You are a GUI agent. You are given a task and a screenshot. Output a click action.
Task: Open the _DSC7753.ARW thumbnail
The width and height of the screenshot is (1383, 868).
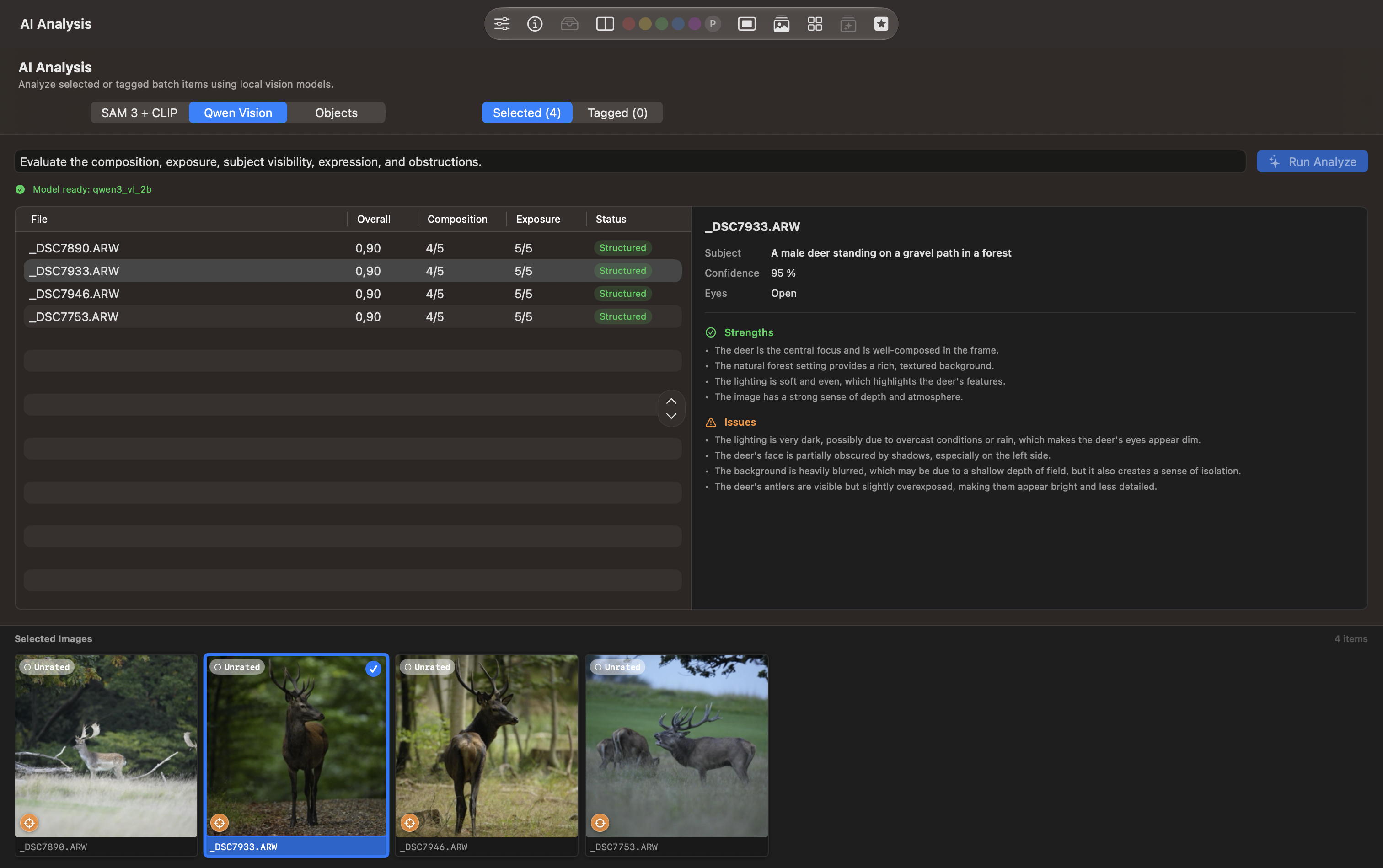point(676,746)
